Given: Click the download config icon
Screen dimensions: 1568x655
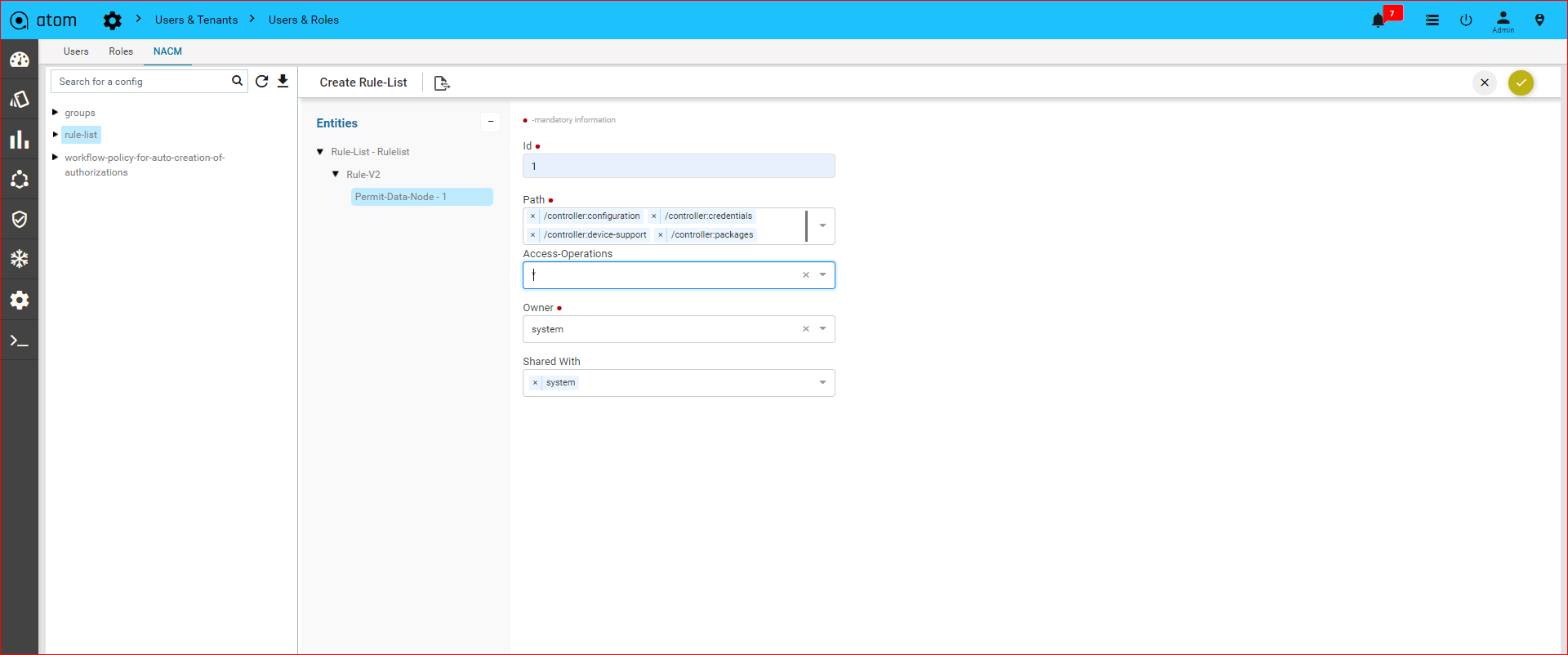Looking at the screenshot, I should point(283,81).
